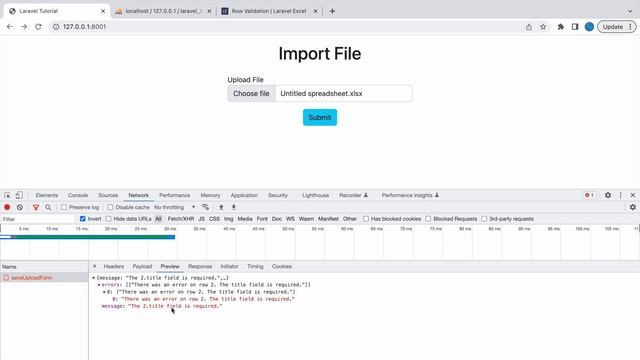
Task: Click the Chrome Update button
Action: coord(617,27)
